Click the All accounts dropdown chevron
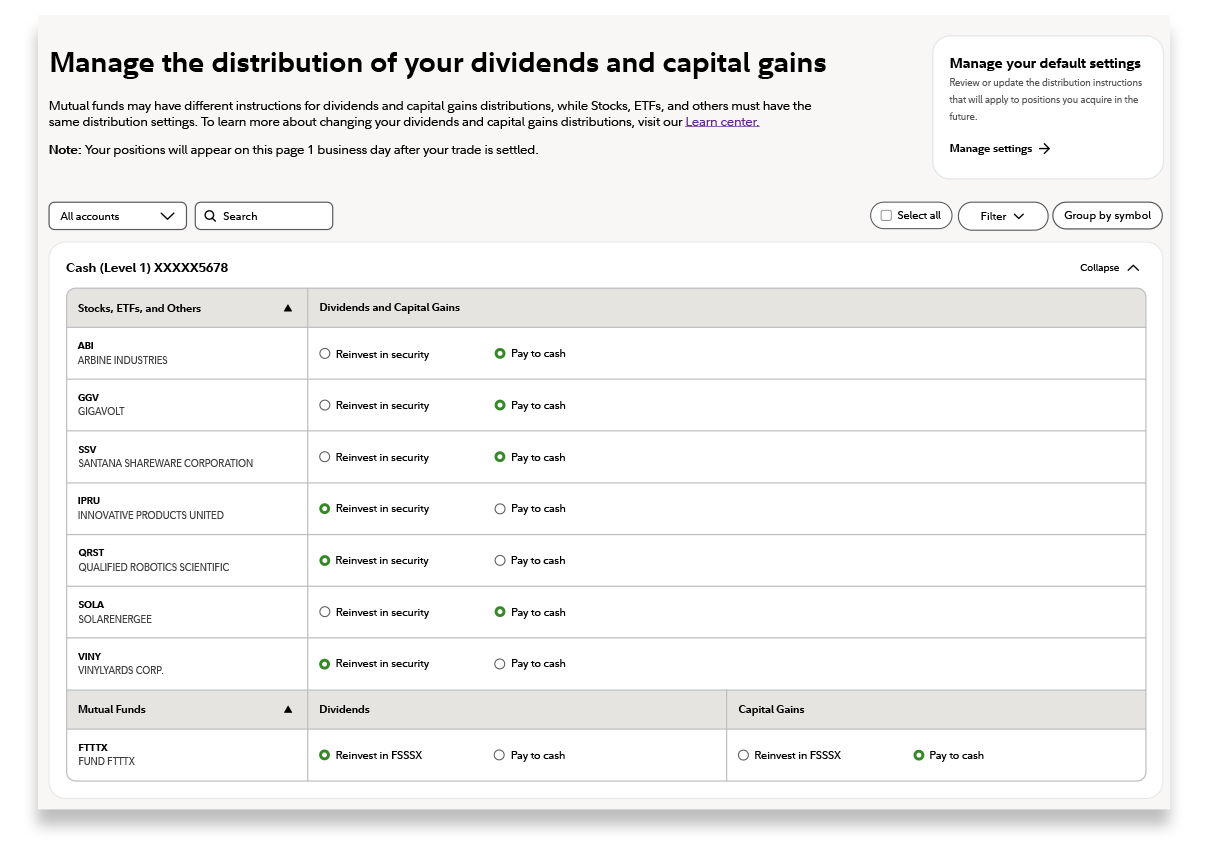Screen dimensions: 1207x848 click(x=168, y=215)
